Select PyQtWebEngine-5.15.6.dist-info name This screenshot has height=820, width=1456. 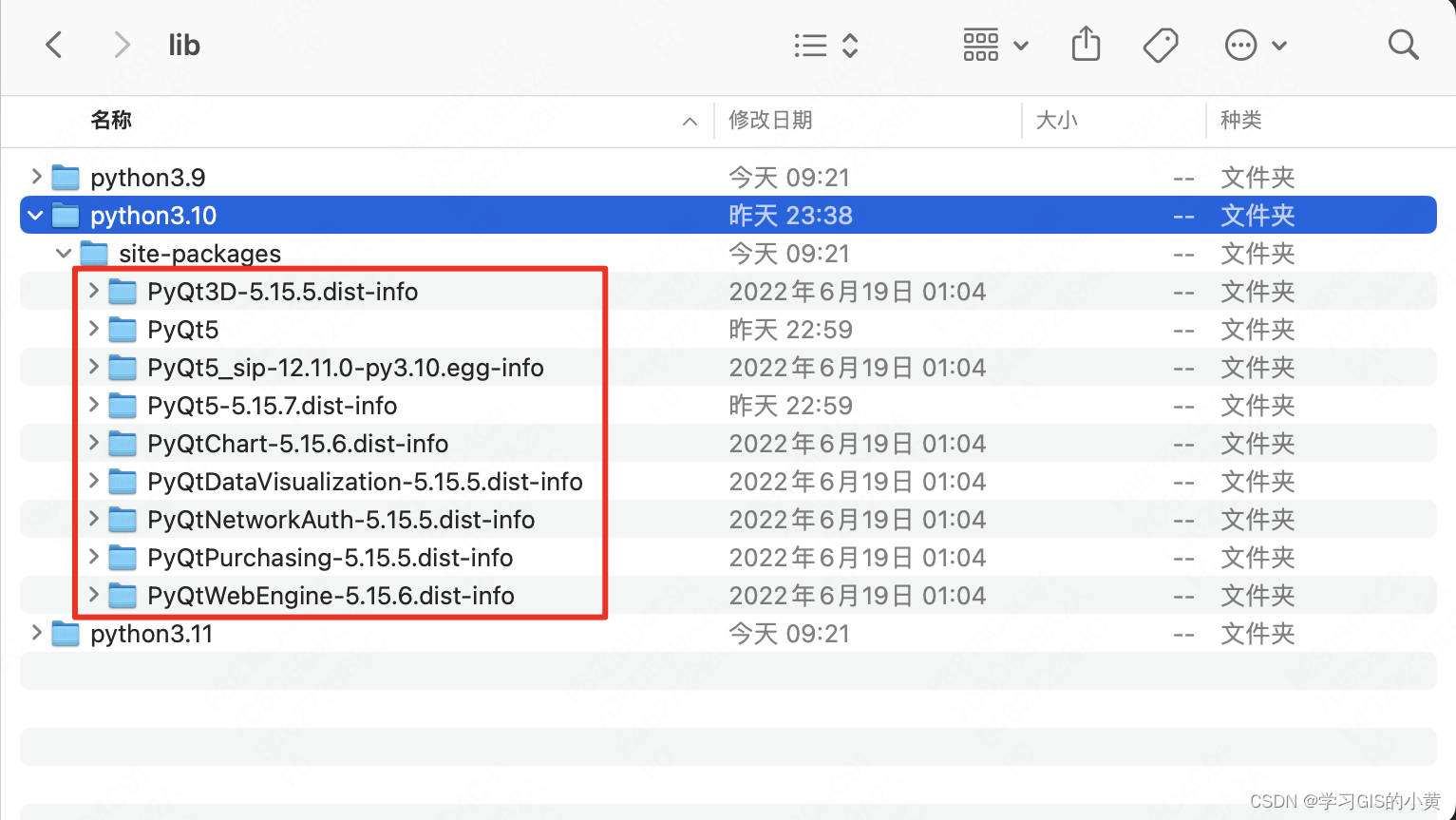point(331,596)
